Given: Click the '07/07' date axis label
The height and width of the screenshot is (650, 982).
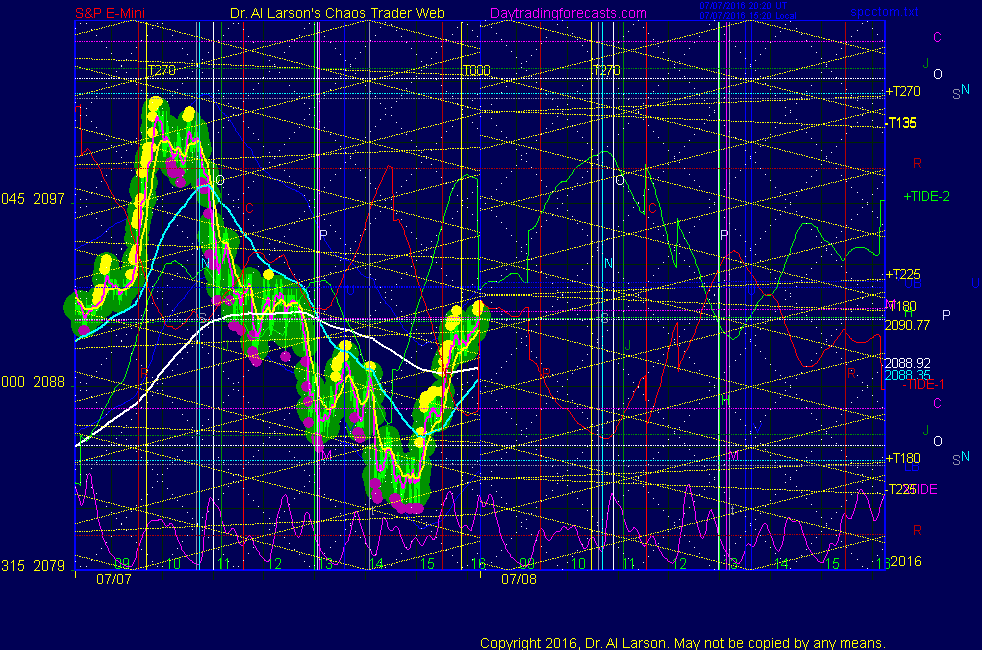Looking at the screenshot, I should point(114,579).
